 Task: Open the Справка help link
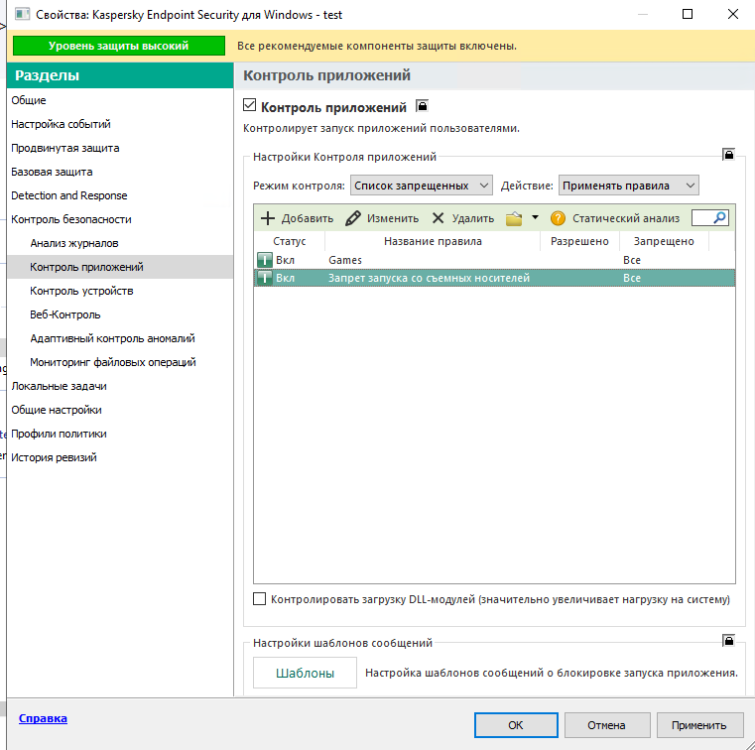click(43, 718)
